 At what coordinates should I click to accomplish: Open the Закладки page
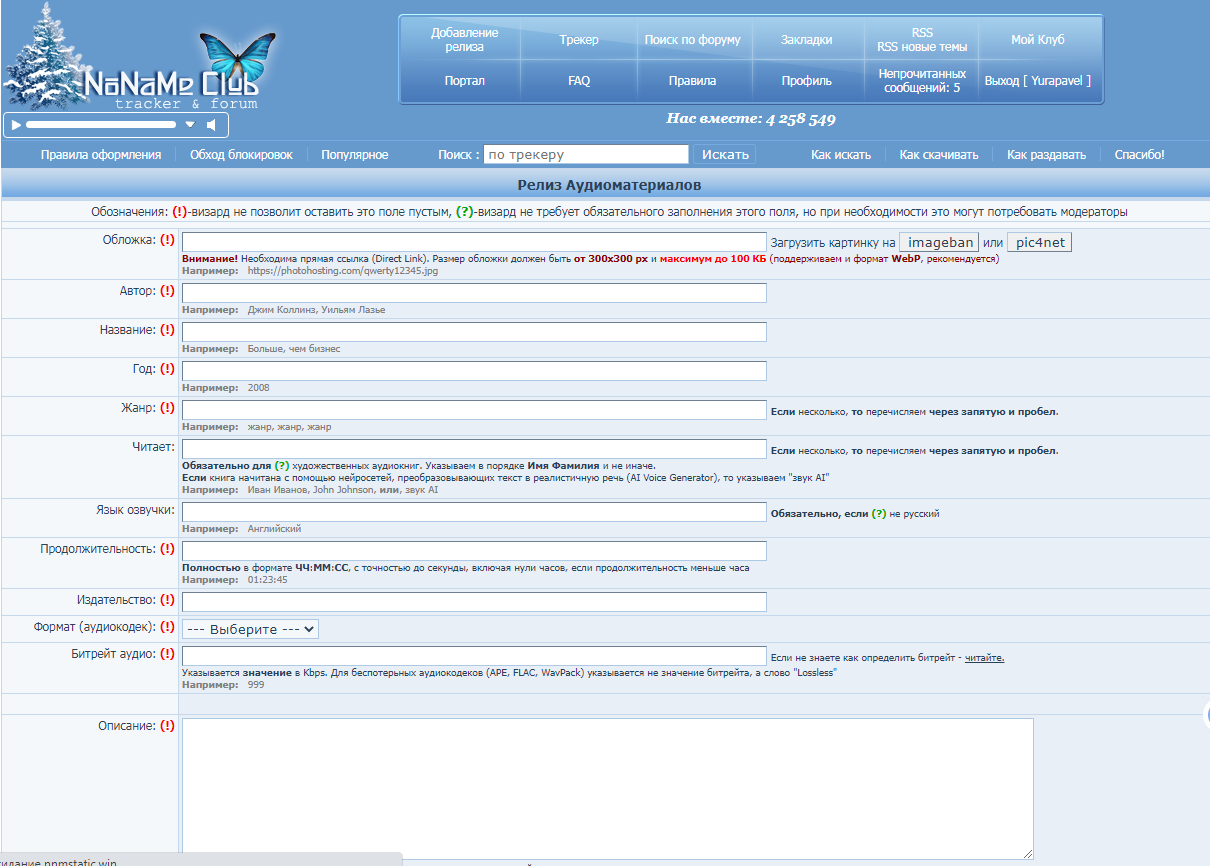pyautogui.click(x=807, y=40)
